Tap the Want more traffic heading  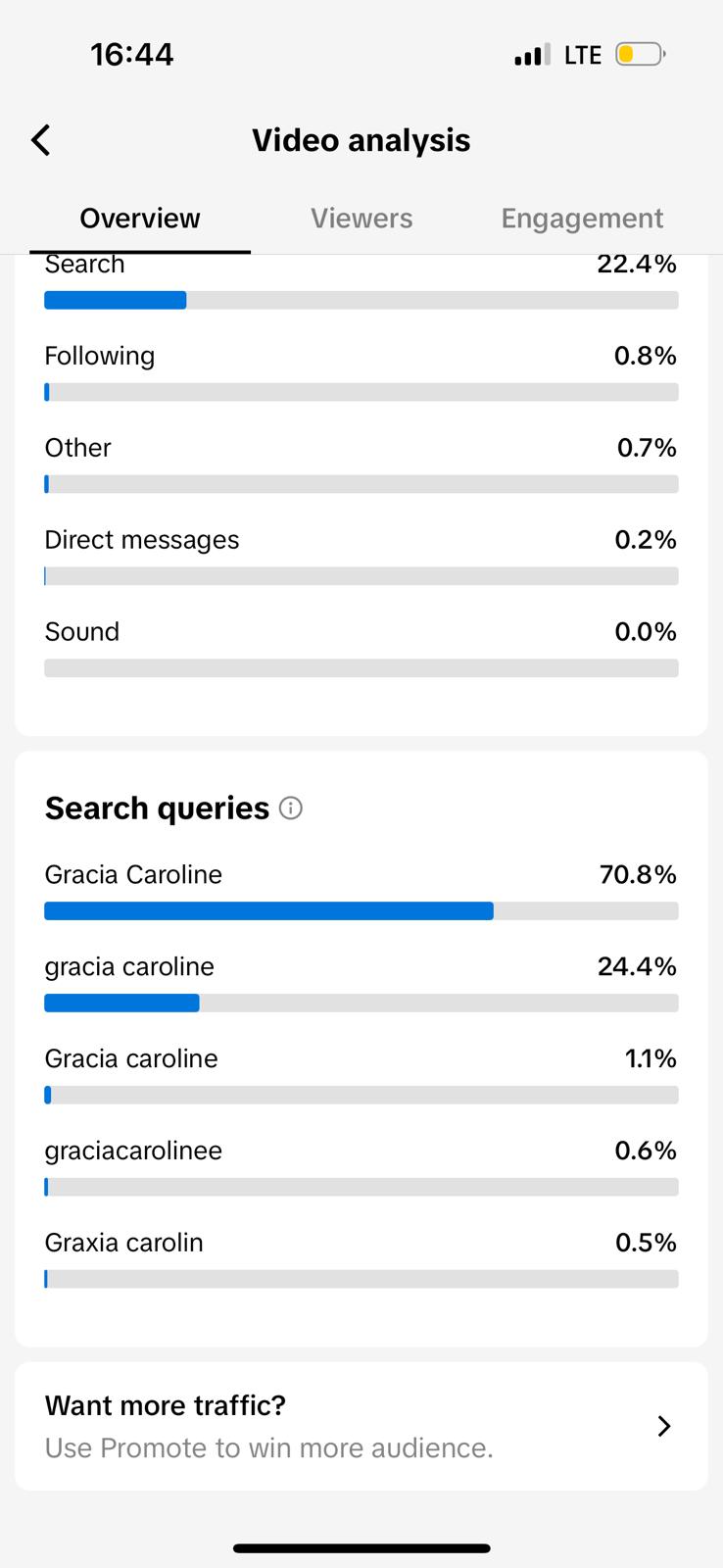point(166,1405)
